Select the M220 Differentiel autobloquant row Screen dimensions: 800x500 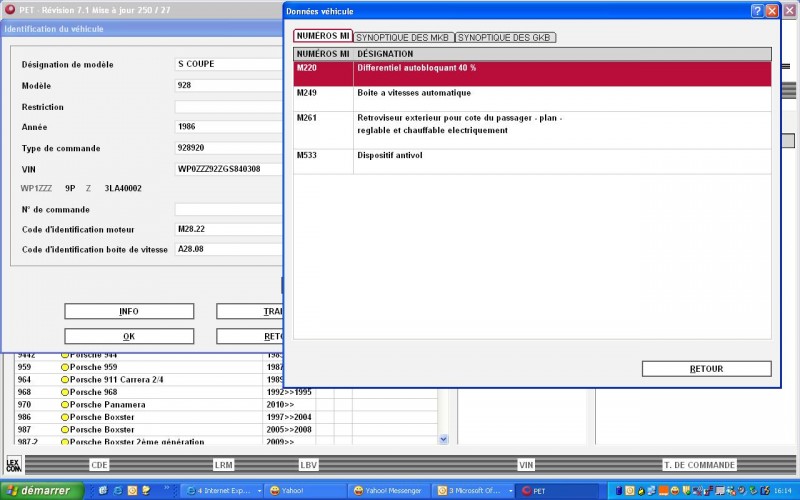pos(532,74)
